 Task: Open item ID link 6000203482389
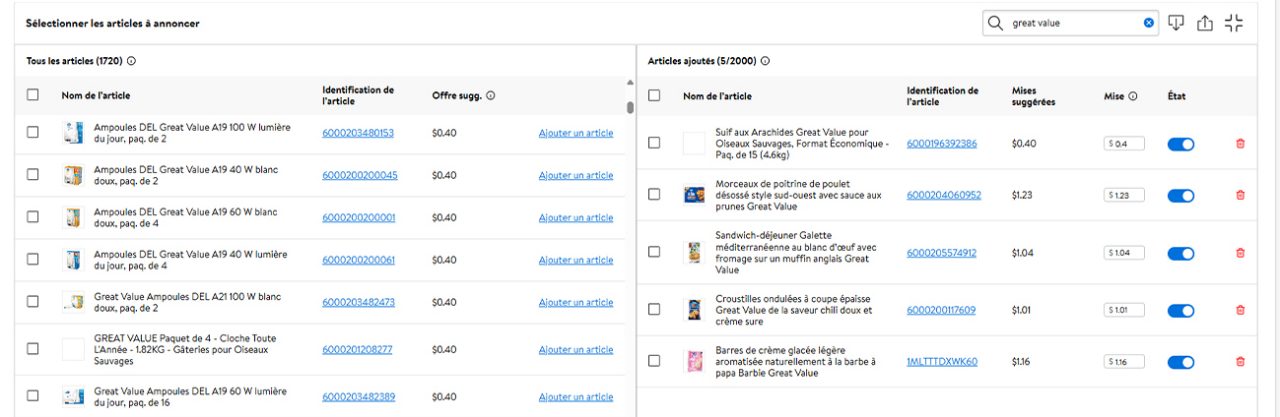pyautogui.click(x=359, y=397)
